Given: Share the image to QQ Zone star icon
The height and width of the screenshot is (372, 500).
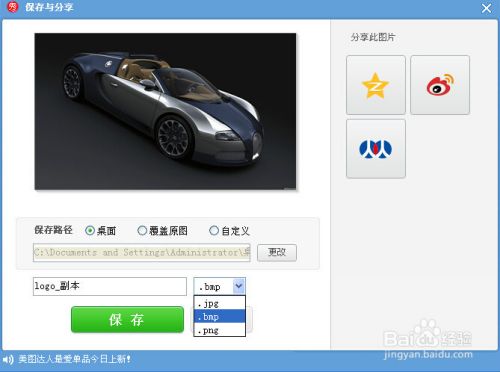Looking at the screenshot, I should [376, 85].
